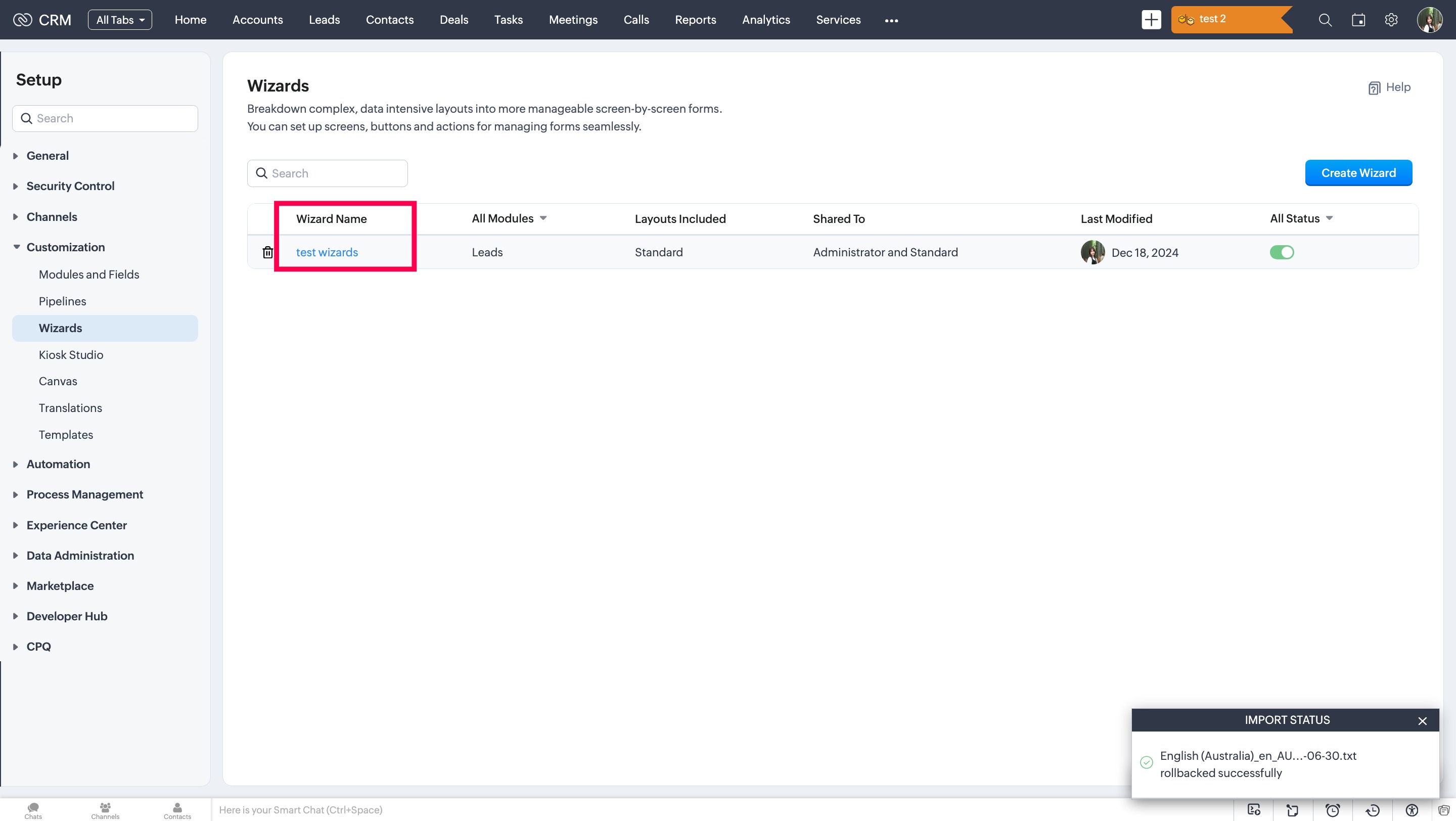Disable the test wizards status toggle
This screenshot has height=821, width=1456.
[1282, 253]
